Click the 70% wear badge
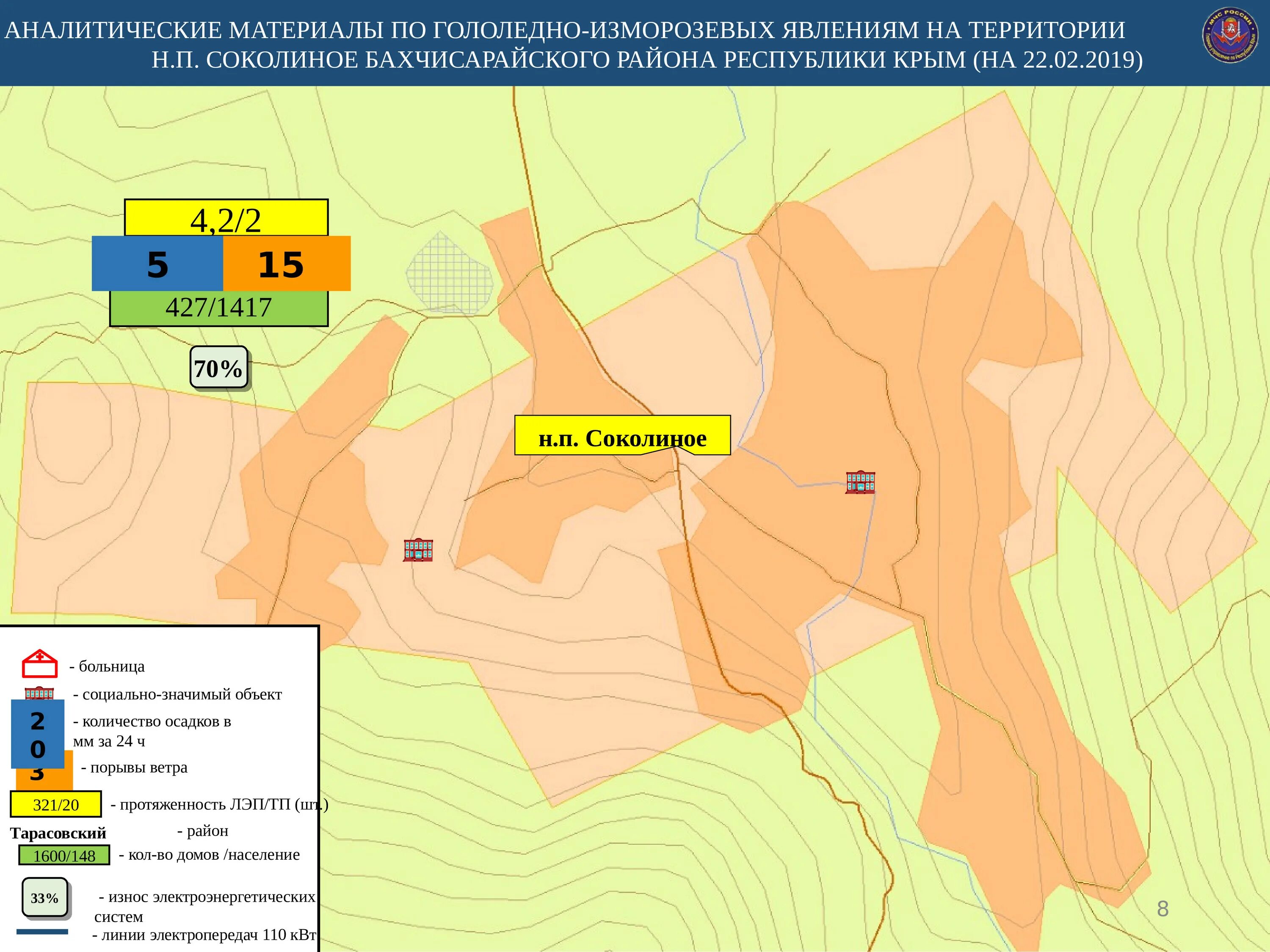Viewport: 1270px width, 952px height. 219,368
